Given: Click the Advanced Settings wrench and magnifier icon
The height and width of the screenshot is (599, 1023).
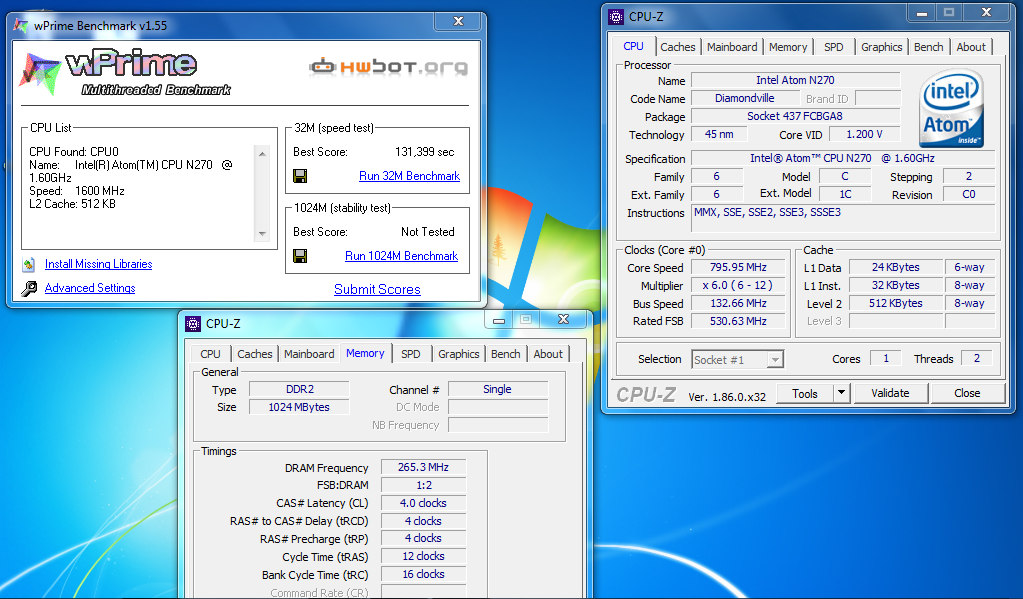Looking at the screenshot, I should tap(29, 288).
